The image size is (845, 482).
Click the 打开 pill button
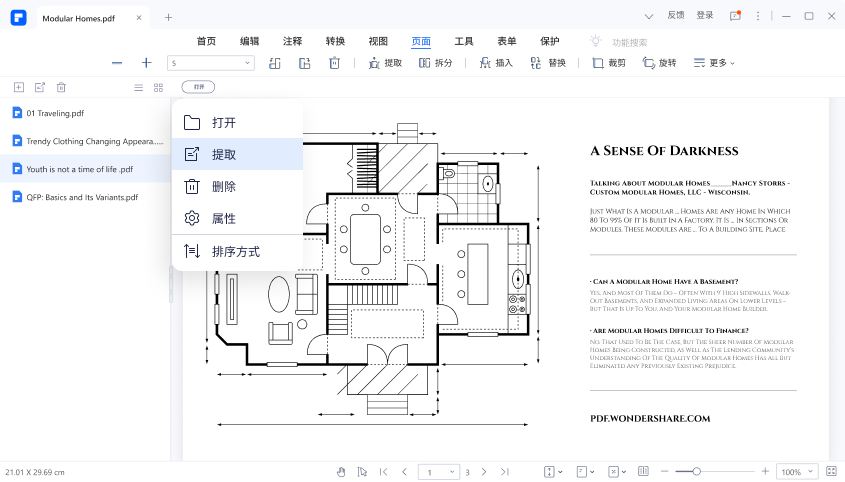(x=198, y=88)
